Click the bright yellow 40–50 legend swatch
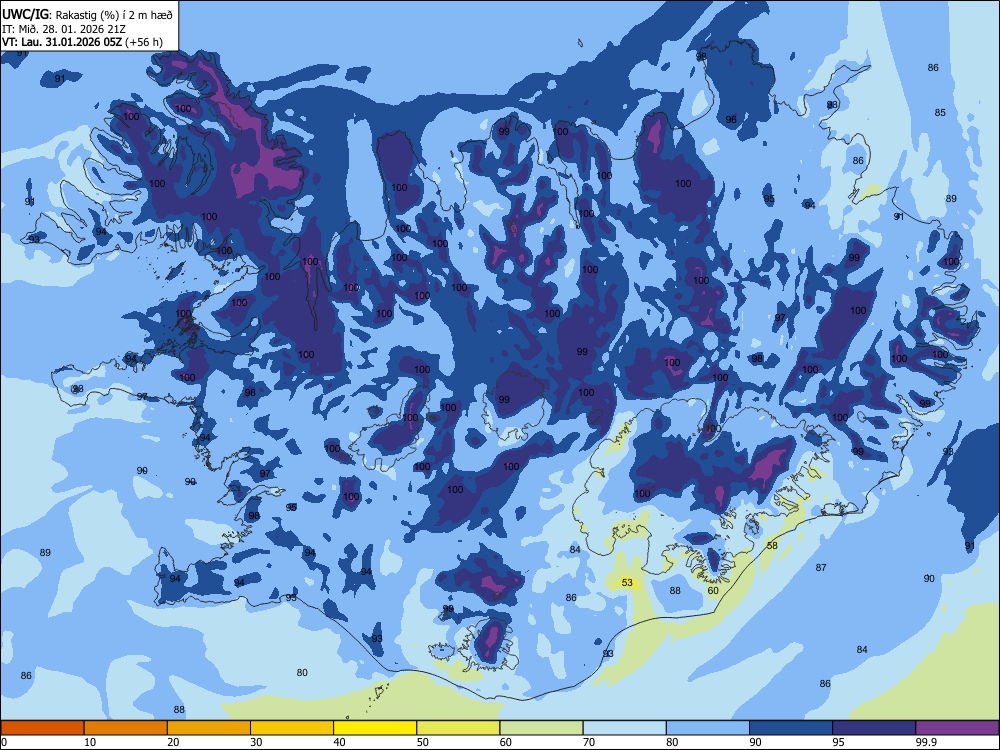This screenshot has width=1000, height=750. click(x=375, y=728)
